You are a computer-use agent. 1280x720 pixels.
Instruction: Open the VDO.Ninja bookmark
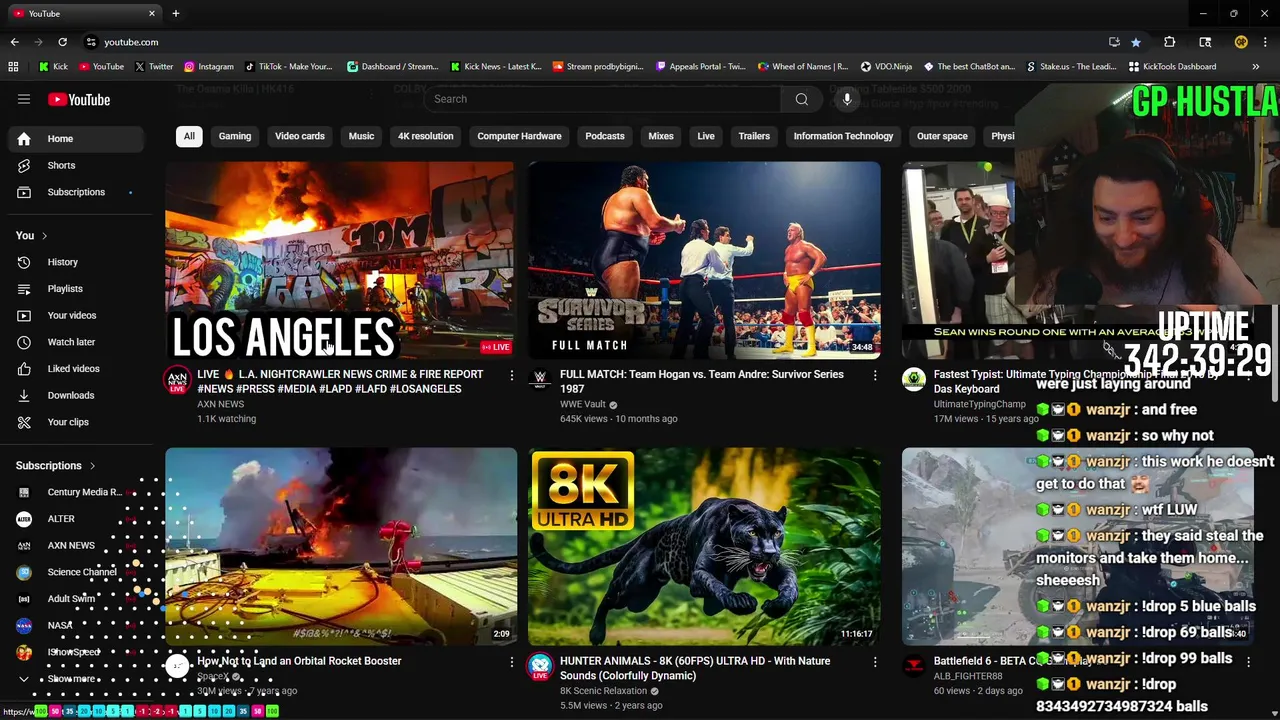tap(885, 67)
